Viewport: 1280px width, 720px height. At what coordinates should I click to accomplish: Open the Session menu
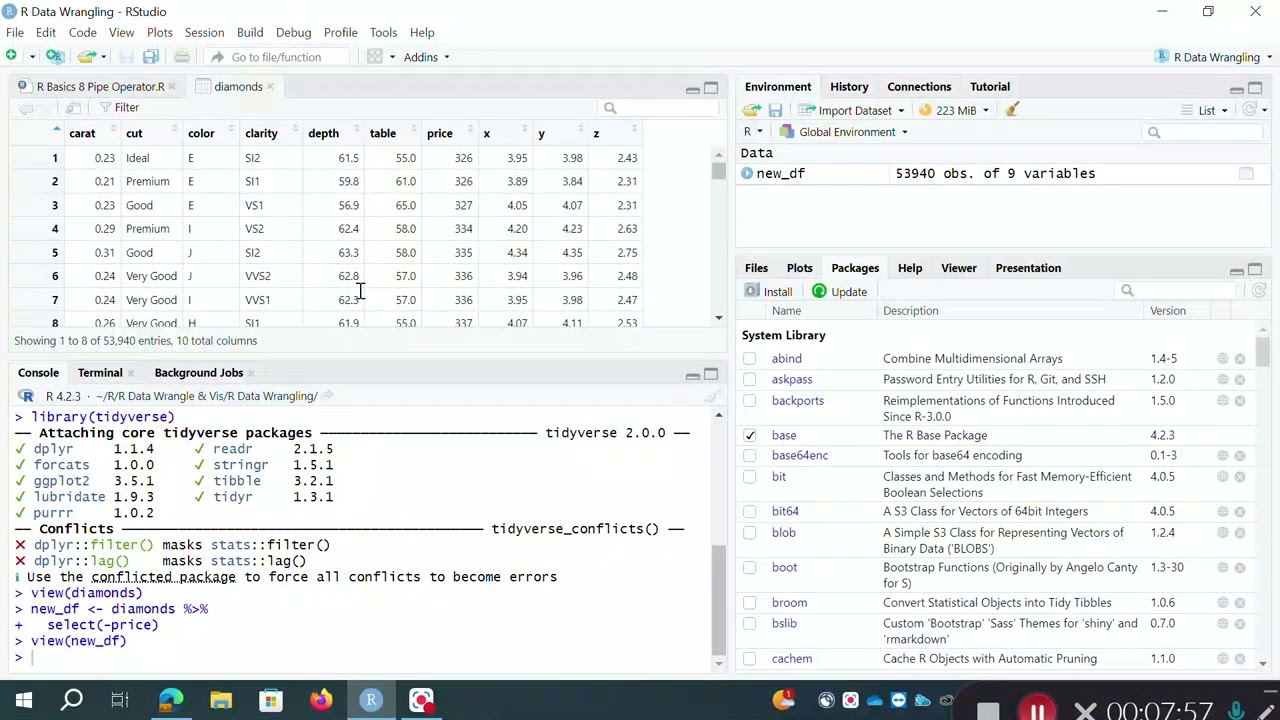[x=204, y=32]
